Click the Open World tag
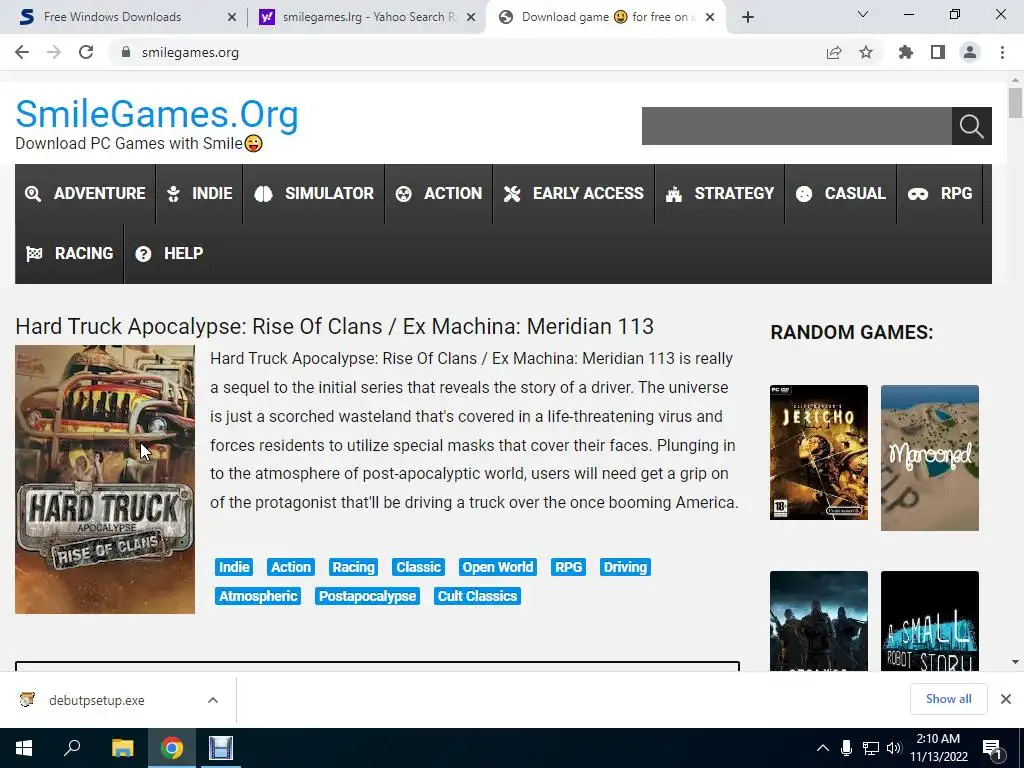Screen dimensions: 1024x768 [498, 567]
